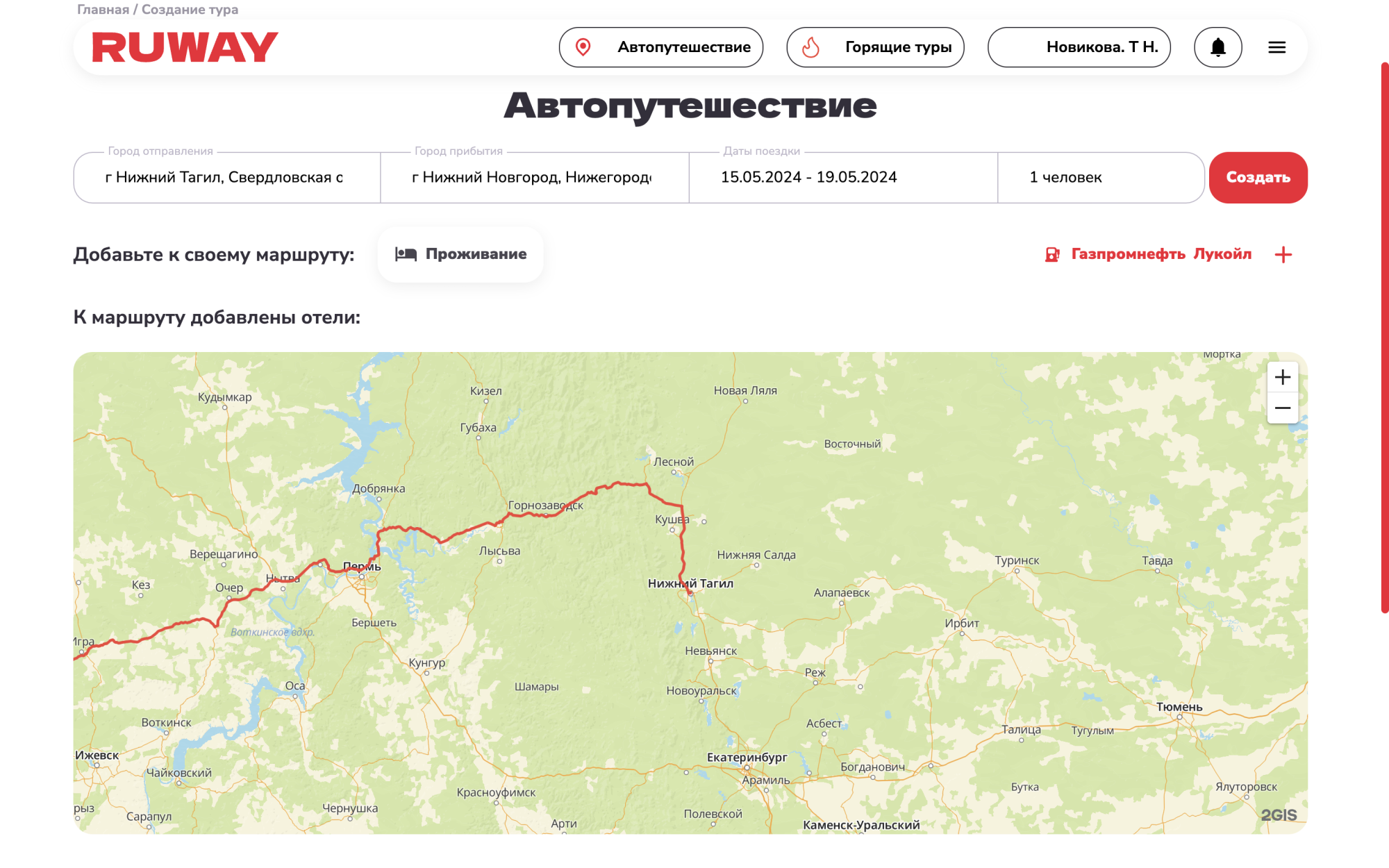Open the notifications bell icon
1389x868 pixels.
pyautogui.click(x=1217, y=47)
